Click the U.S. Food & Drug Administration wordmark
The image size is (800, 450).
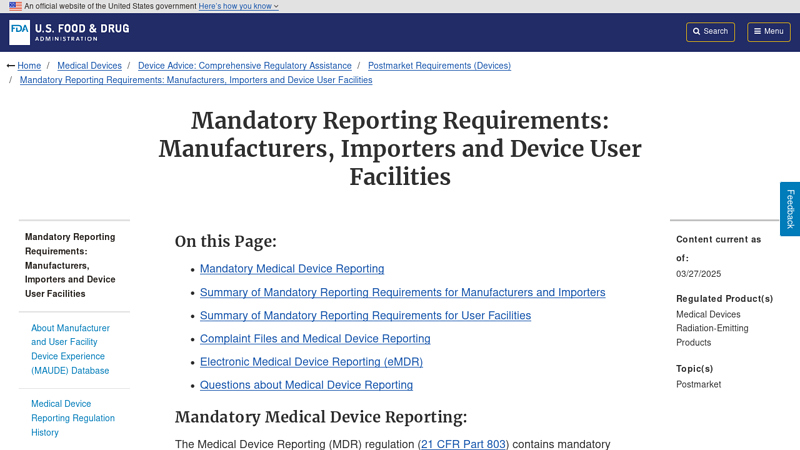click(82, 32)
